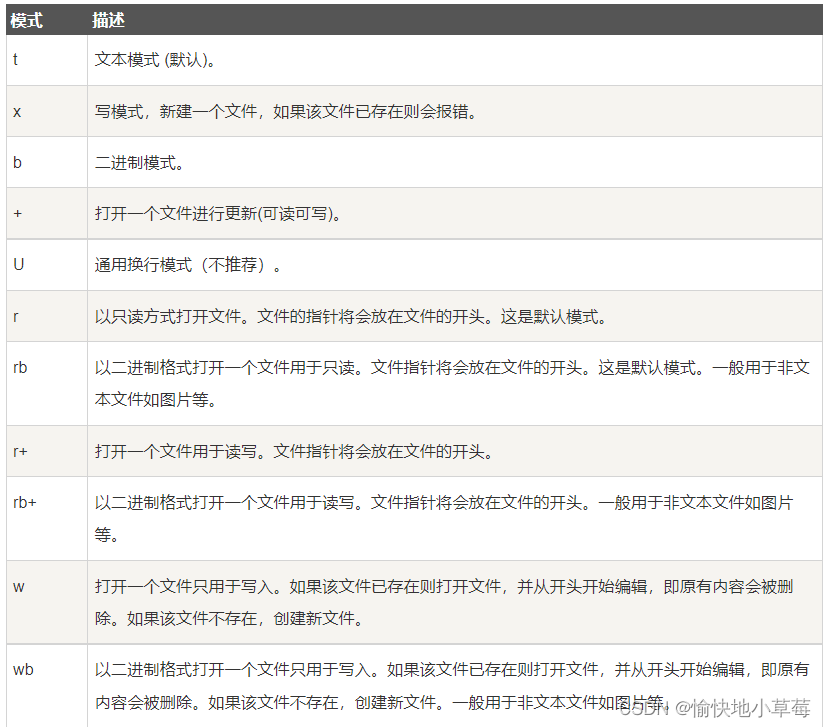
Task: Select the mode letter t cell
Action: (x=16, y=60)
